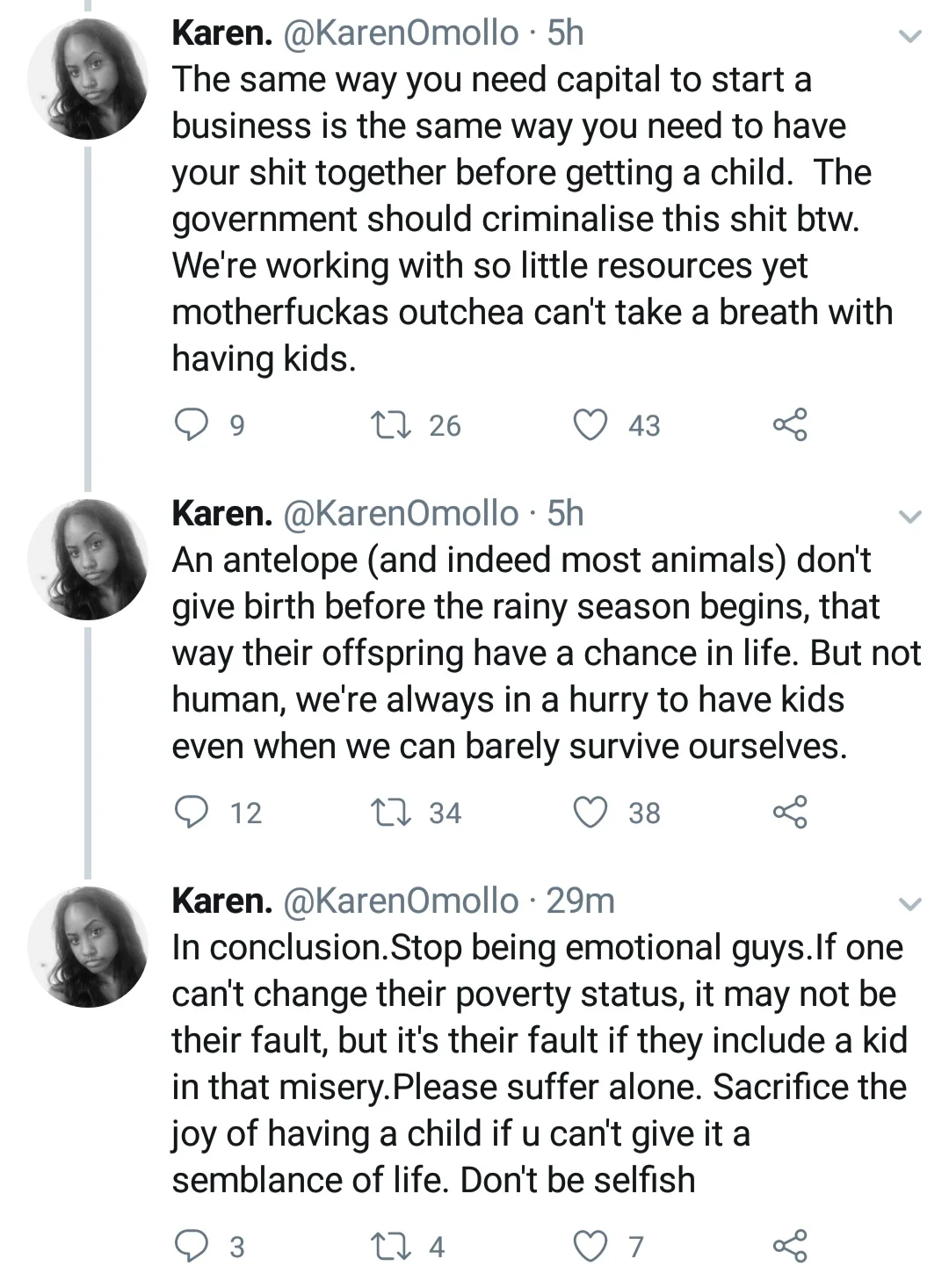949x1288 pixels.
Task: Share the tweet about needing capital
Action: click(x=789, y=425)
